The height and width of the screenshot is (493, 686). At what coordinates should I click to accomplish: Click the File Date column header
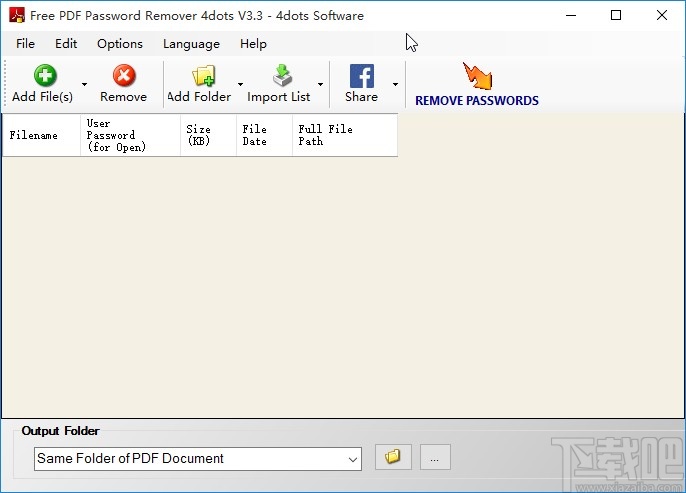click(x=264, y=135)
